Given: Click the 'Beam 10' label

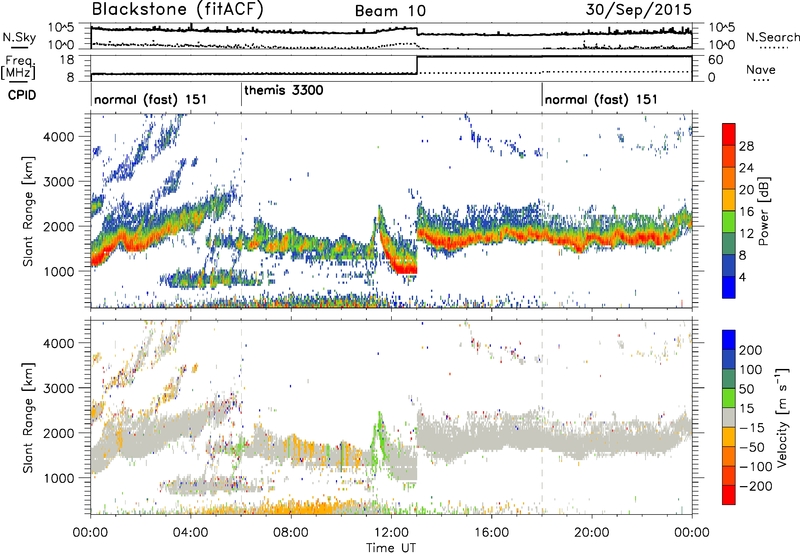Looking at the screenshot, I should click(390, 11).
